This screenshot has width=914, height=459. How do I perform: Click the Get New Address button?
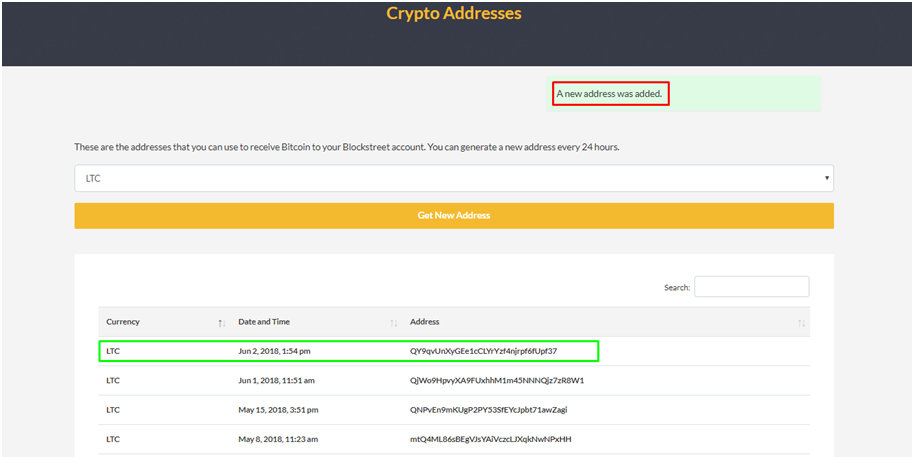[454, 216]
